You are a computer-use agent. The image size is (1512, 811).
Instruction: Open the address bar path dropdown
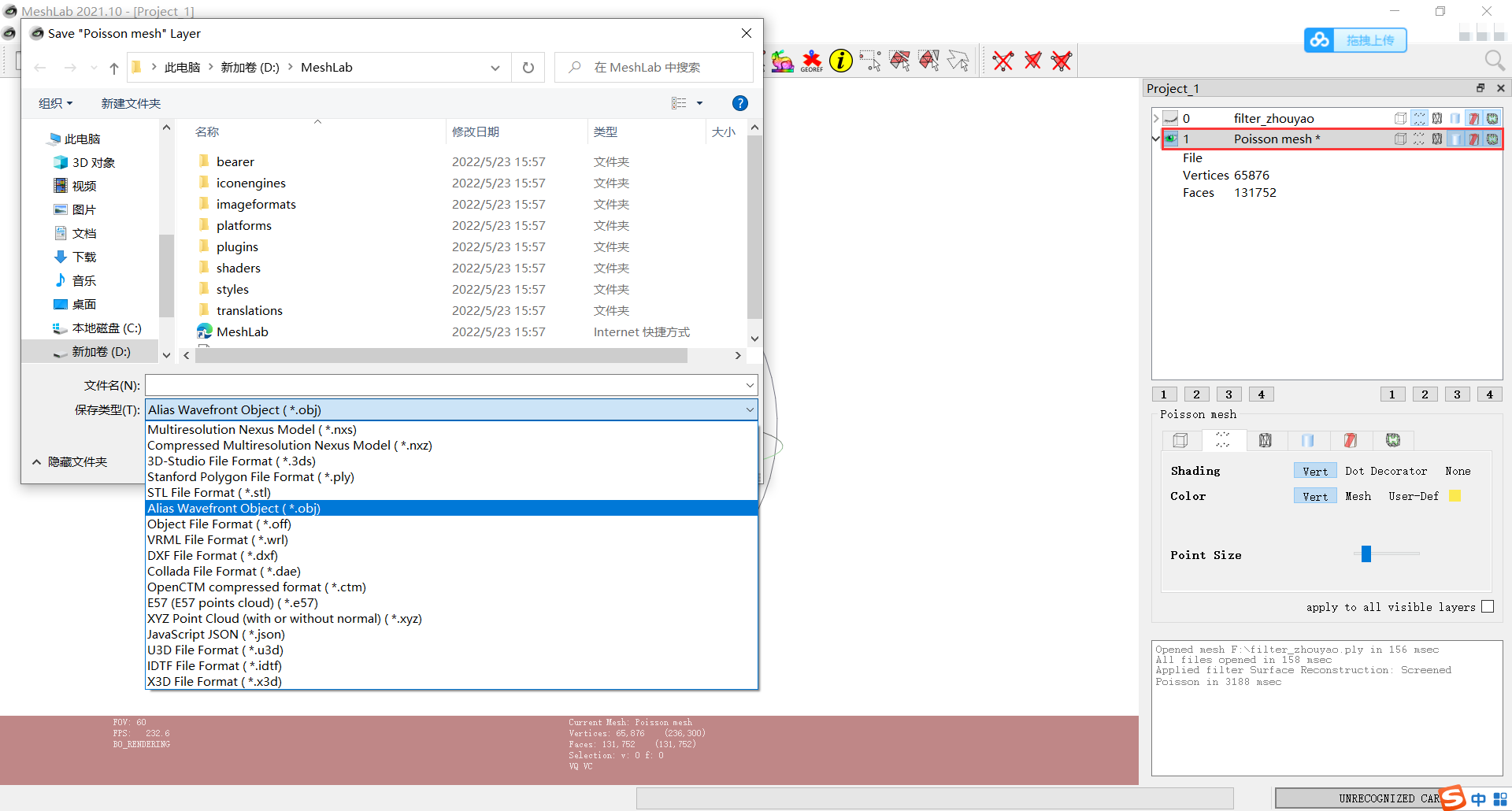[495, 68]
